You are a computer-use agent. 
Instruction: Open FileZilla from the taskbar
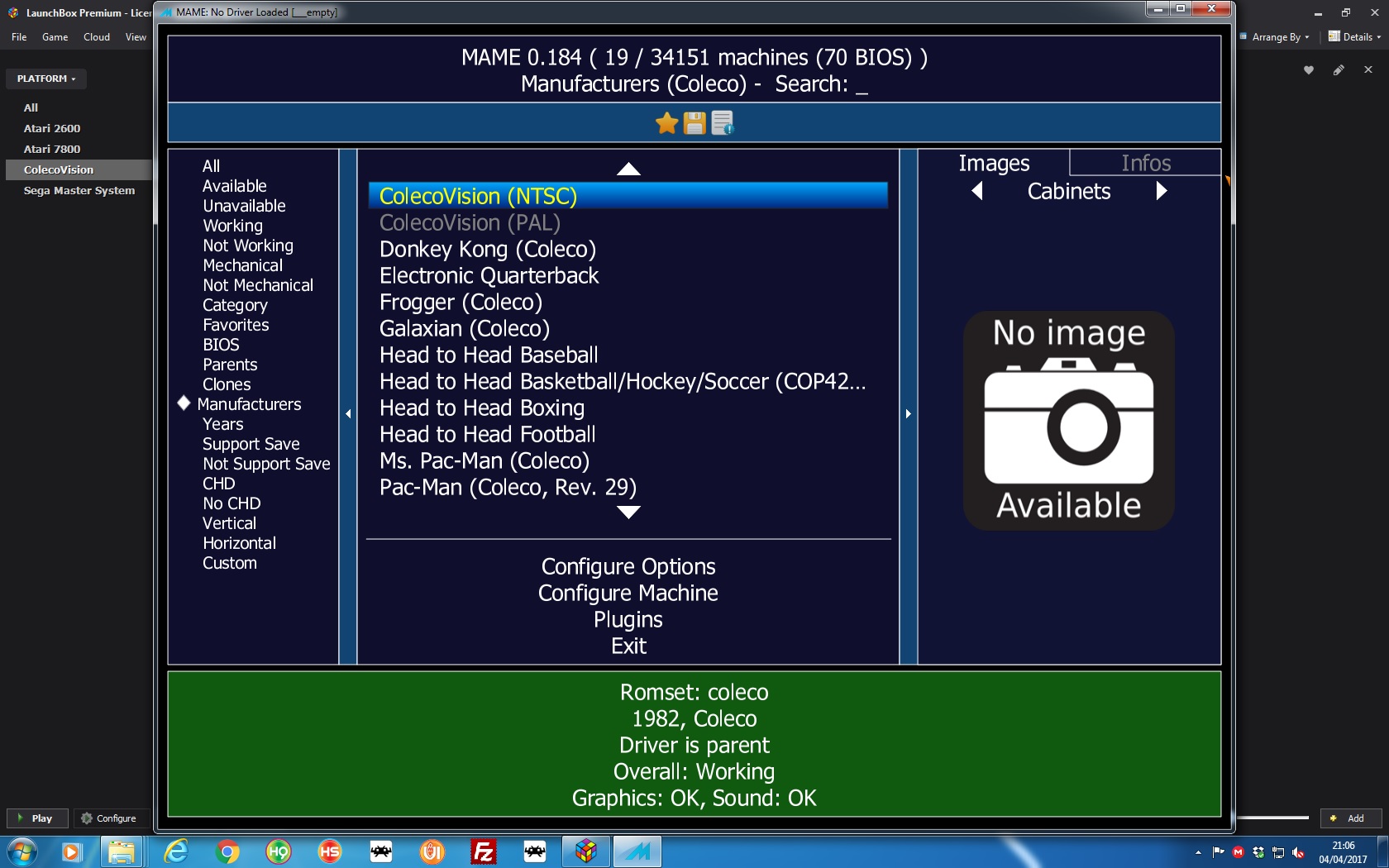484,851
